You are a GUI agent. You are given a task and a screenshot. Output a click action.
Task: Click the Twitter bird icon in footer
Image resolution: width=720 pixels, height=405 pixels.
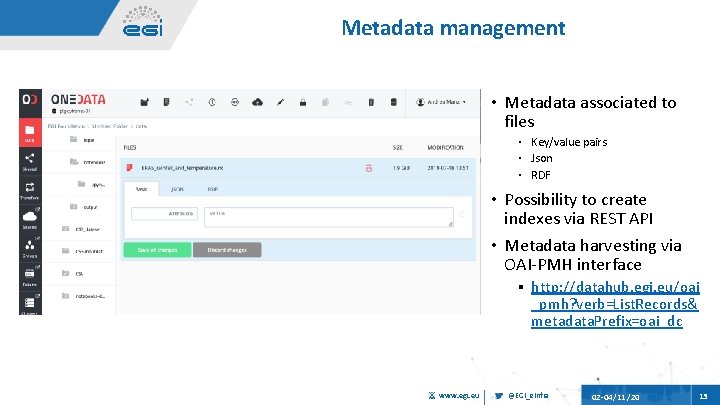click(x=499, y=395)
